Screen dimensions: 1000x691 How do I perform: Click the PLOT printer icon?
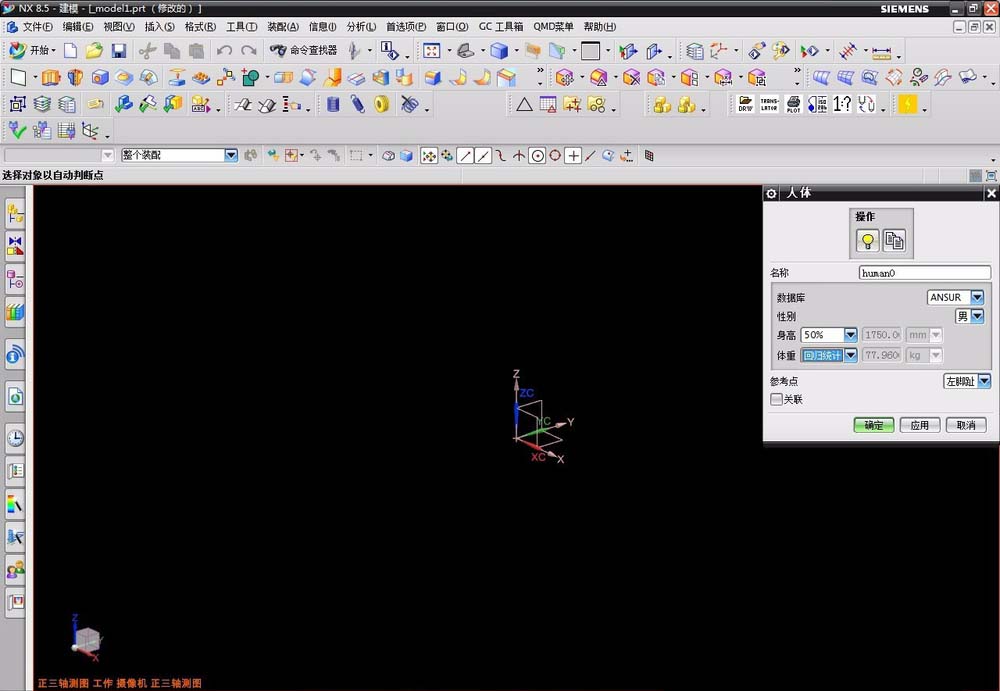tap(793, 104)
